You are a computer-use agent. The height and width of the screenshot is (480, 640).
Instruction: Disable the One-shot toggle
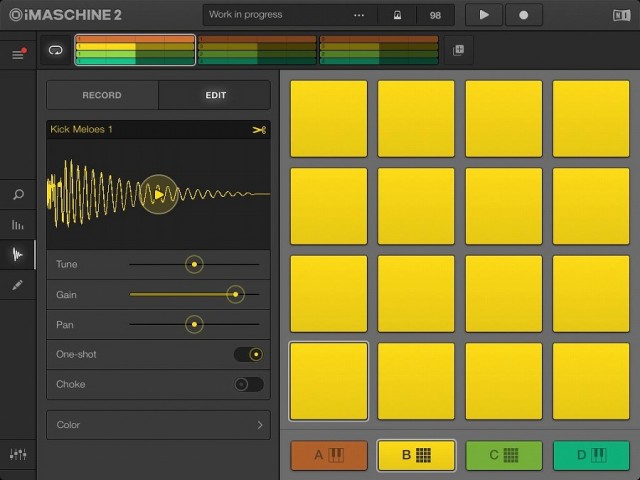249,354
